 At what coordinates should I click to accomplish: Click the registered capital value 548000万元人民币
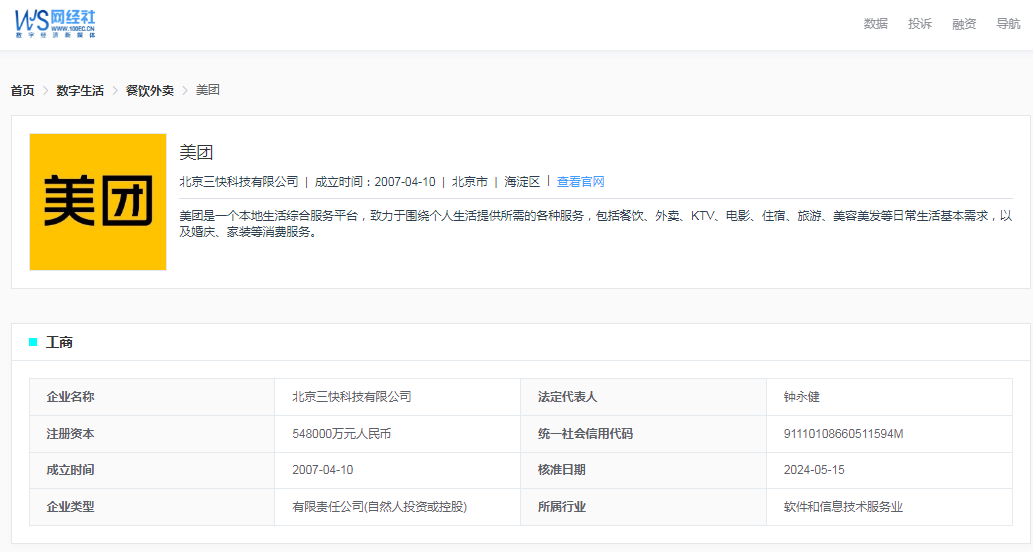click(x=341, y=434)
